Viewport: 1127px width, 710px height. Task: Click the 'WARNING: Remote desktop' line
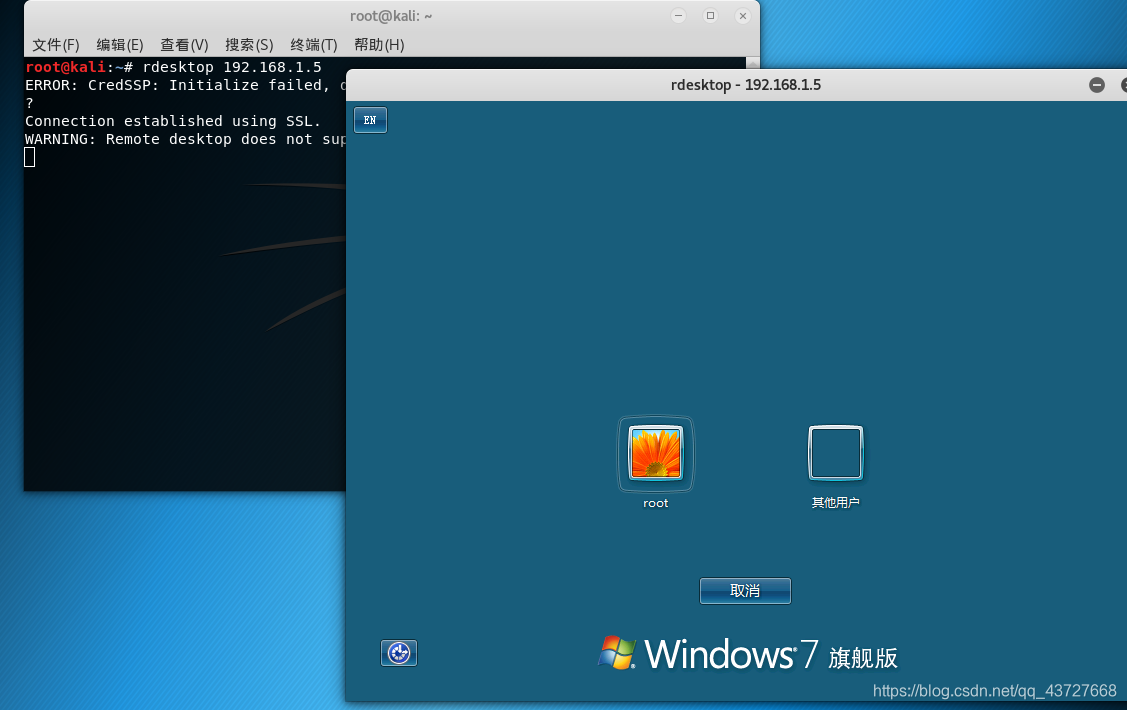(x=185, y=139)
